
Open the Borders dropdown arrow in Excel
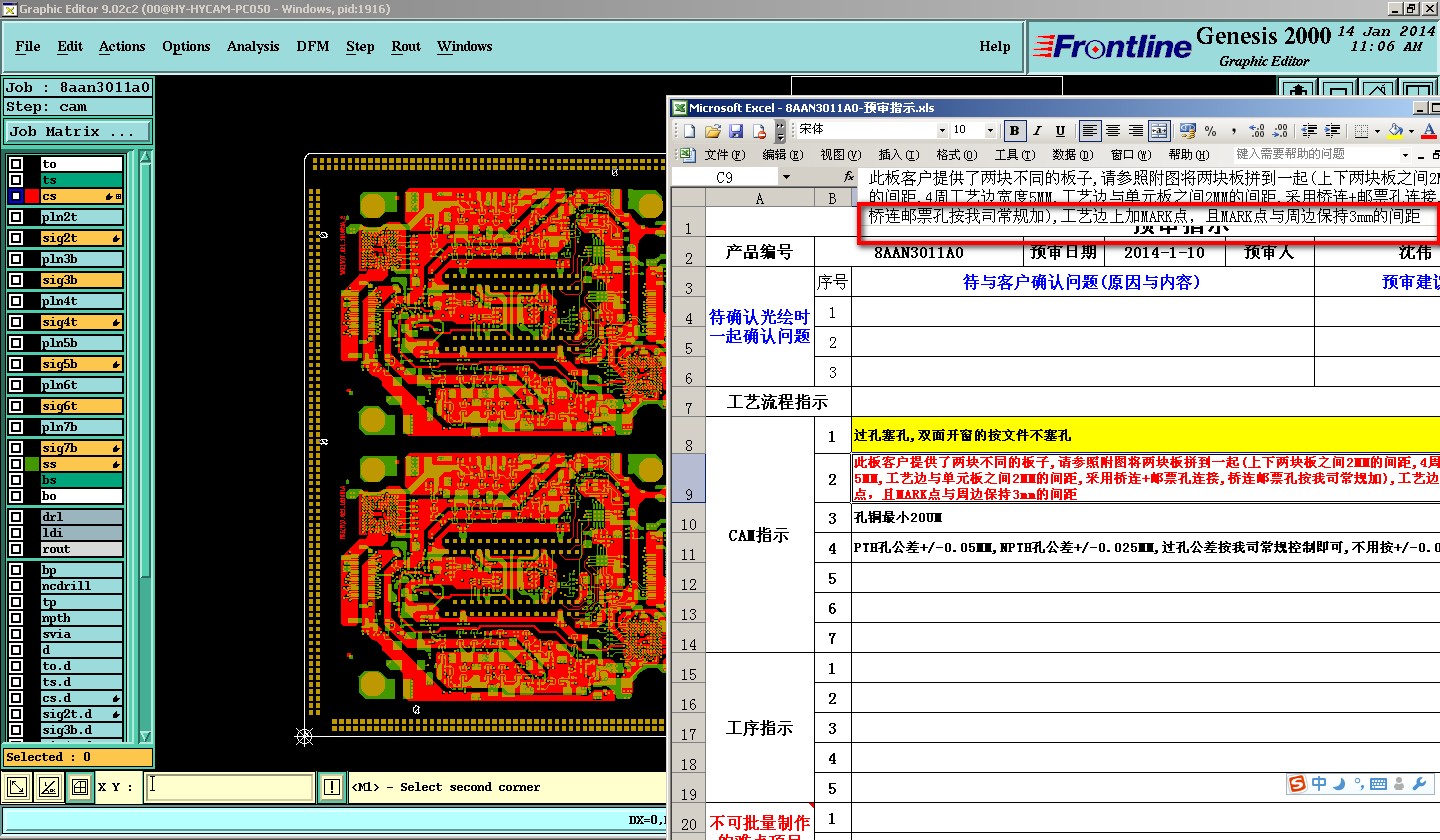click(x=1377, y=131)
